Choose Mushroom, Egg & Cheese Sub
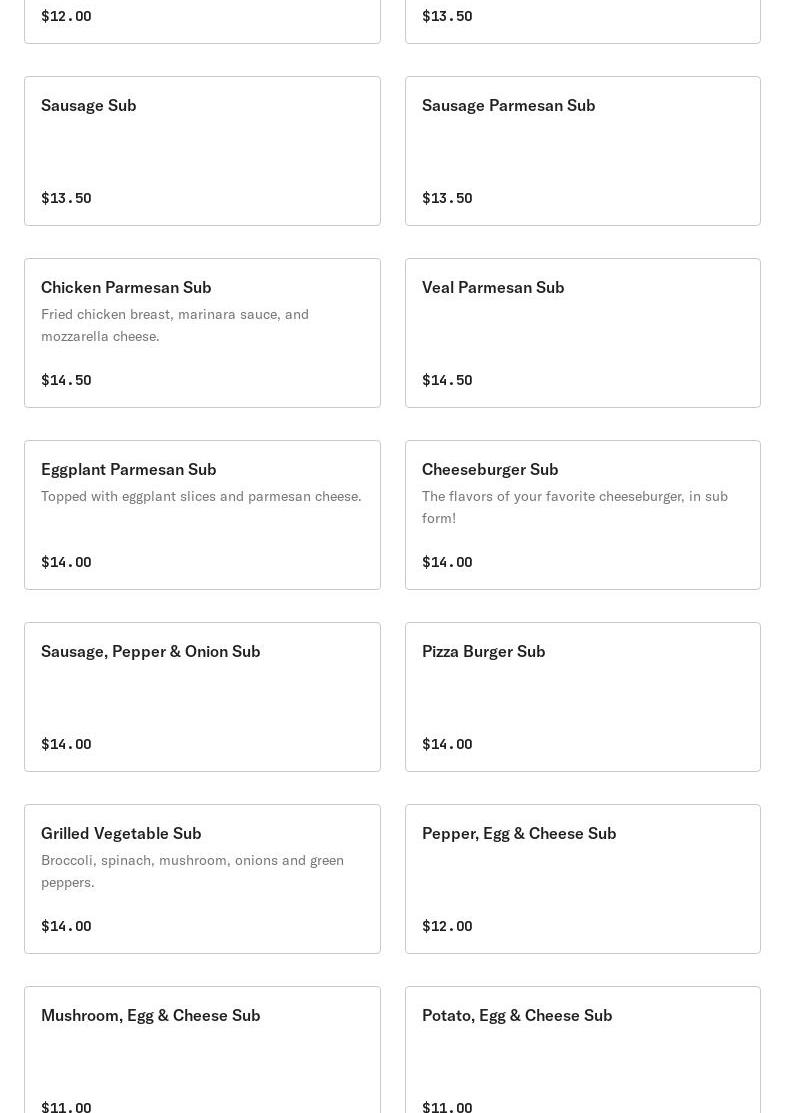The height and width of the screenshot is (1113, 785). pos(202,1050)
